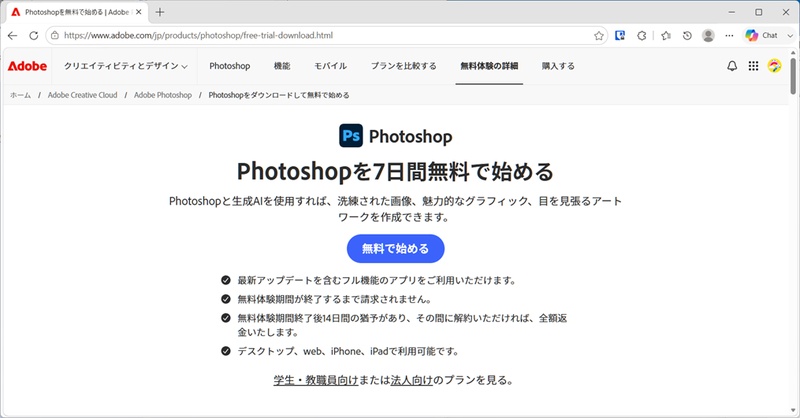Add page to favorites with star icon

598,36
